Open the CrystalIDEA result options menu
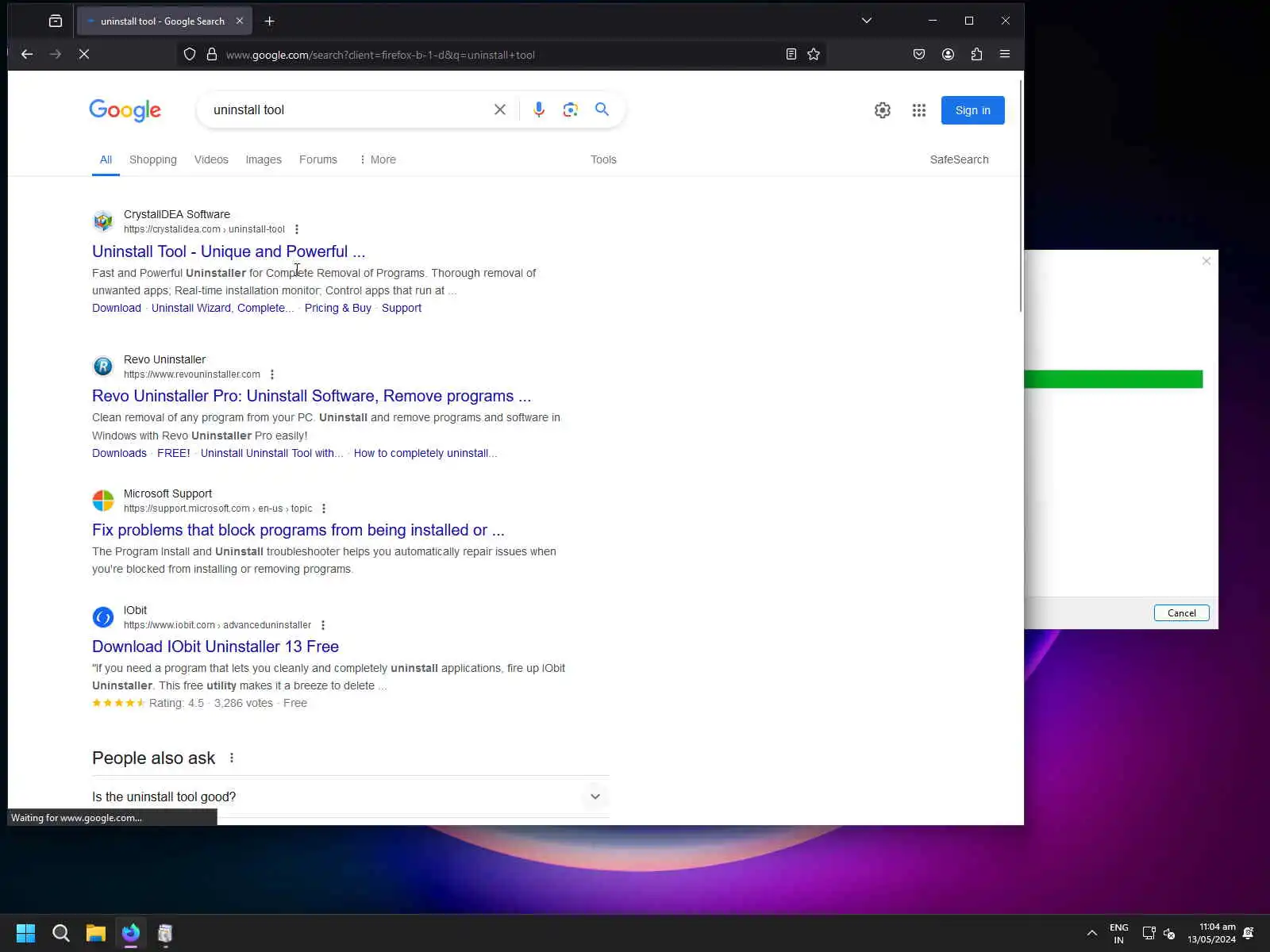The image size is (1270, 952). [x=297, y=229]
